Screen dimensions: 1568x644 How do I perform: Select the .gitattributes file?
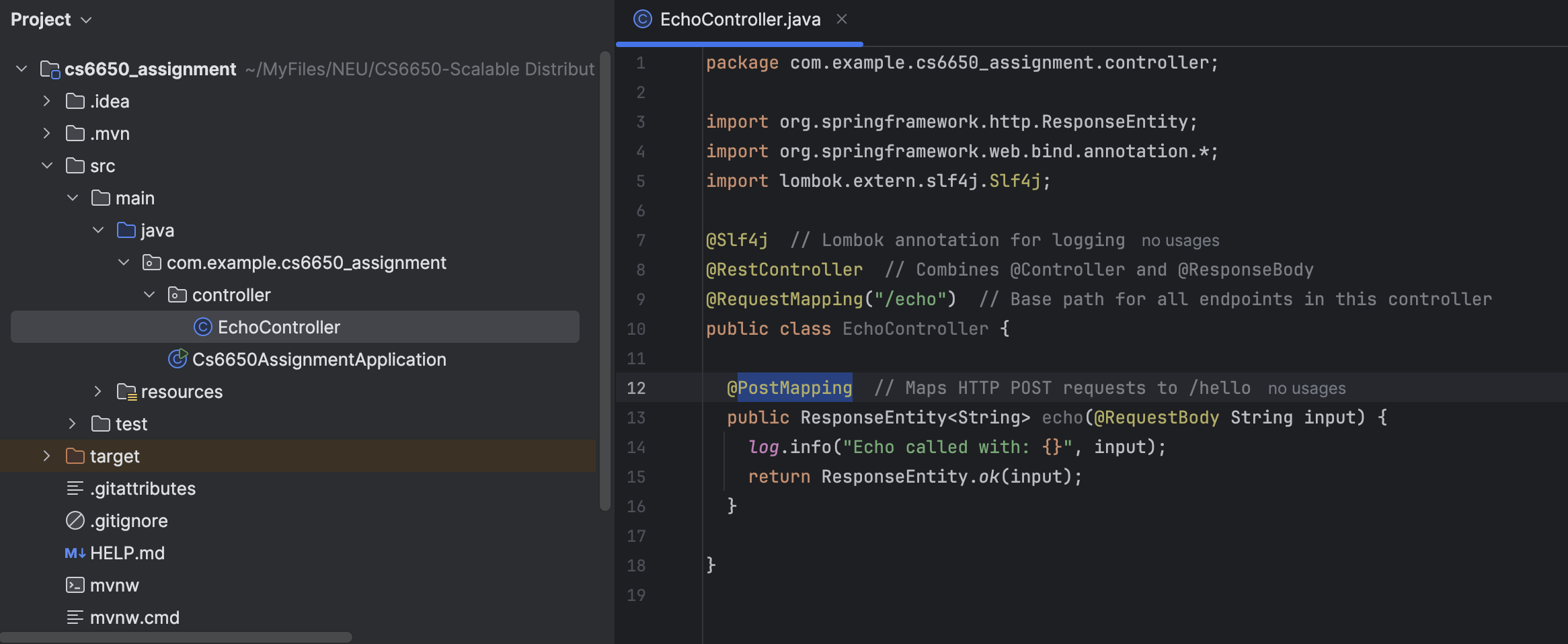pos(143,489)
